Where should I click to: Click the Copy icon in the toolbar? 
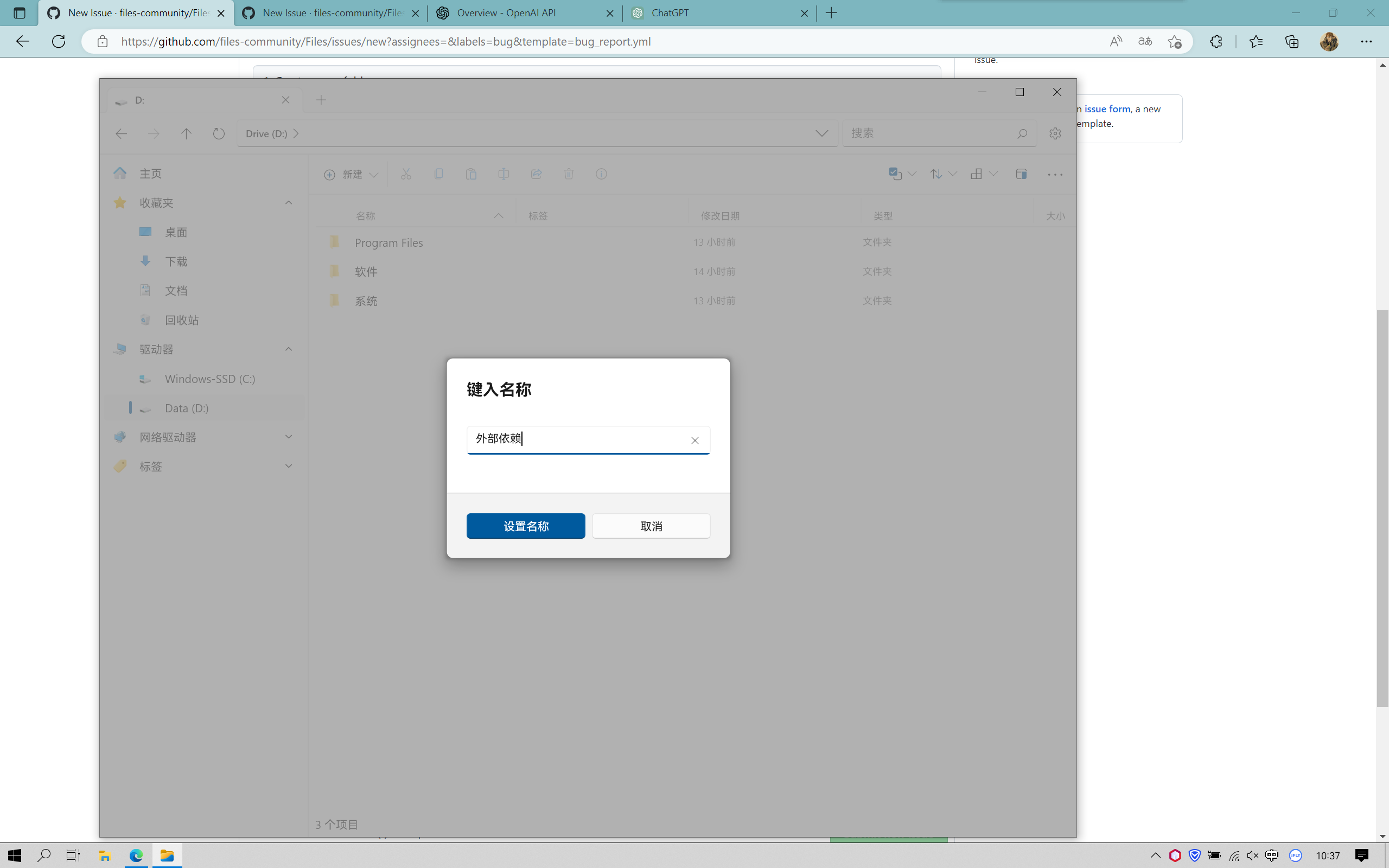[438, 174]
